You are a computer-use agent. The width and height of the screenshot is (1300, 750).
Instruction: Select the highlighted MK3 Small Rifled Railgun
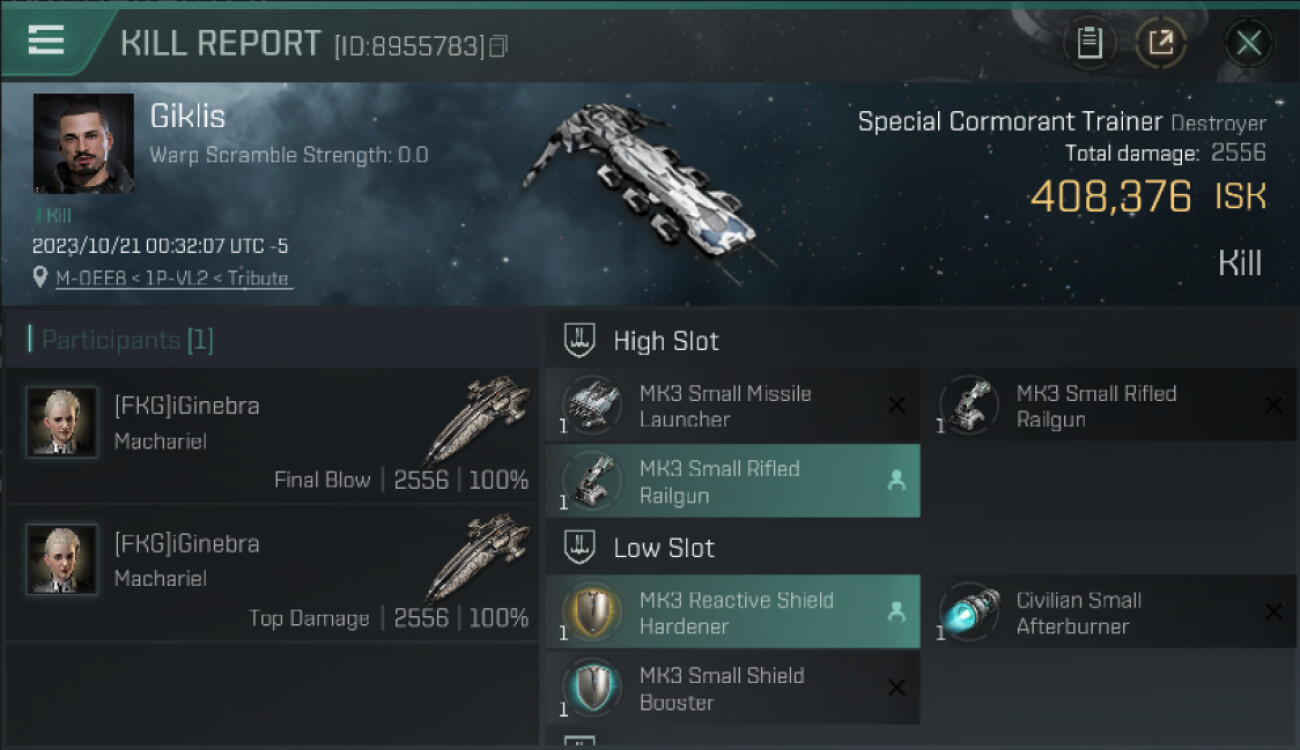(x=732, y=481)
